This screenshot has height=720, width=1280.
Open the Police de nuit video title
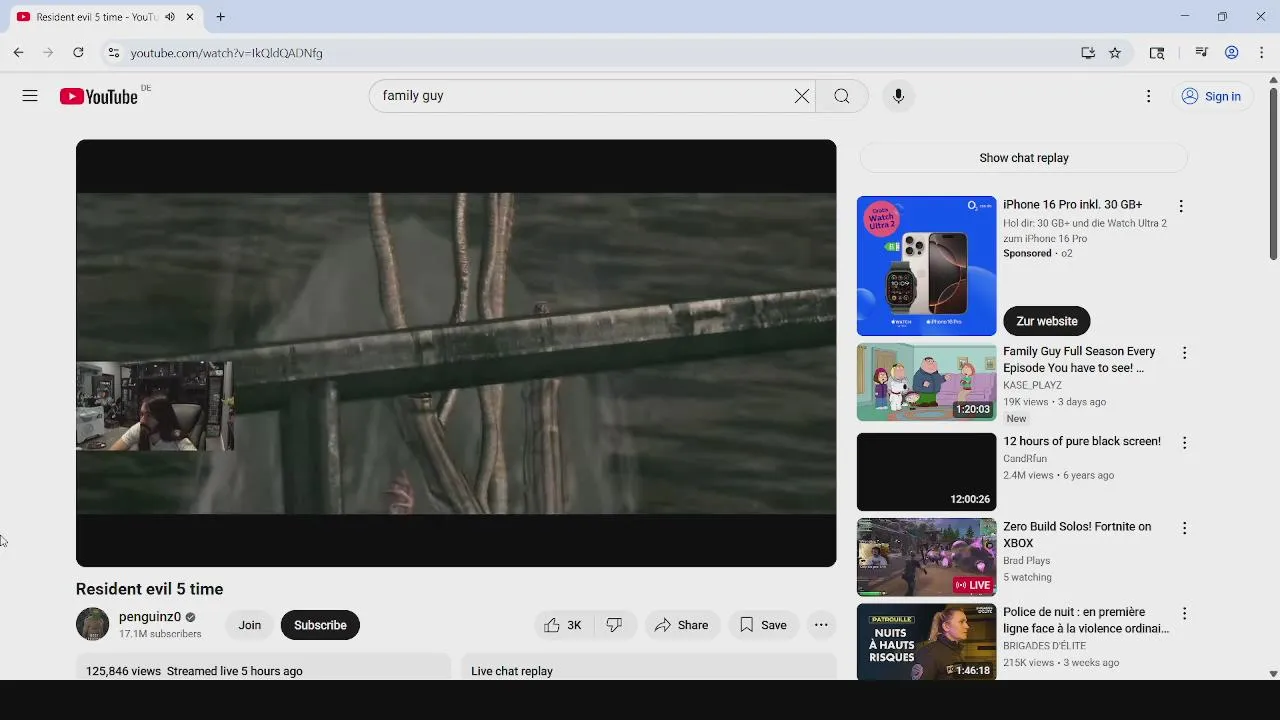[1086, 620]
